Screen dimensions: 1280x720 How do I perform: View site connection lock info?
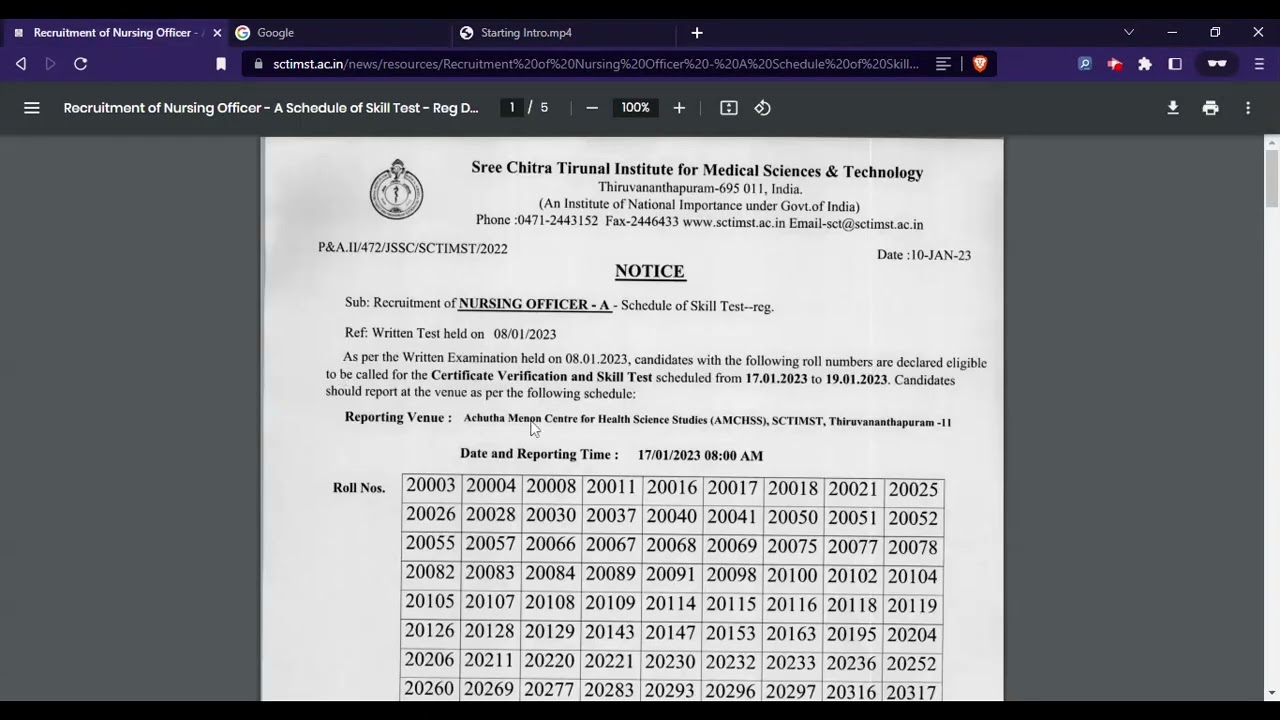(x=259, y=64)
